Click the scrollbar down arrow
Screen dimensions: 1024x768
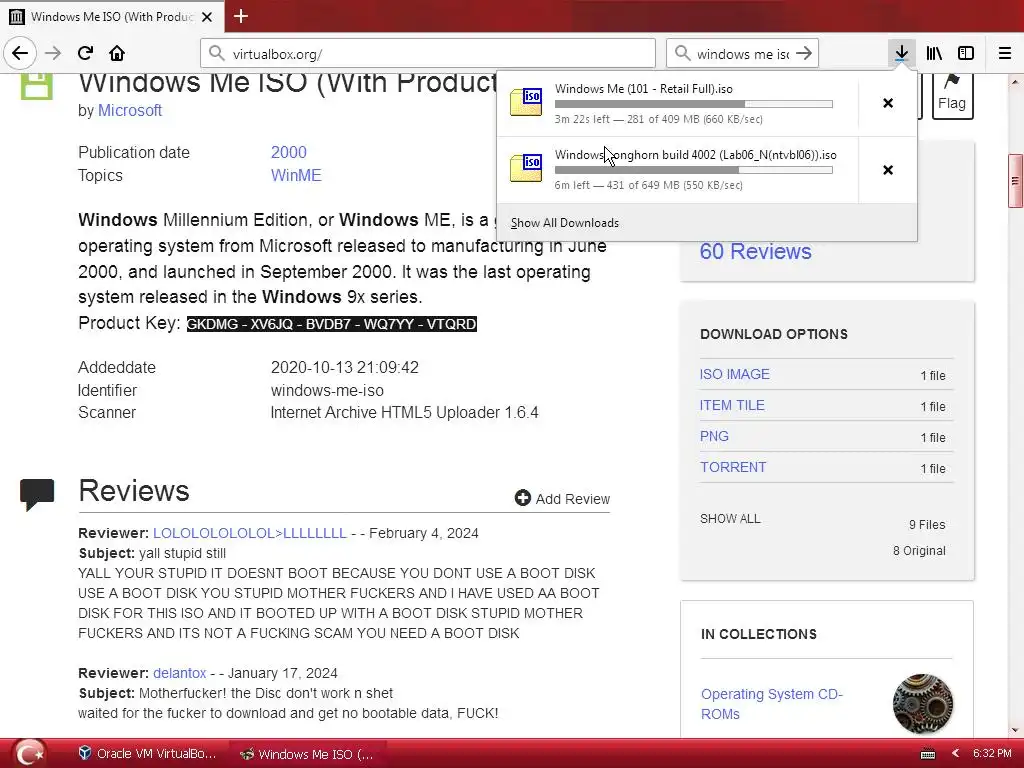pyautogui.click(x=1016, y=730)
